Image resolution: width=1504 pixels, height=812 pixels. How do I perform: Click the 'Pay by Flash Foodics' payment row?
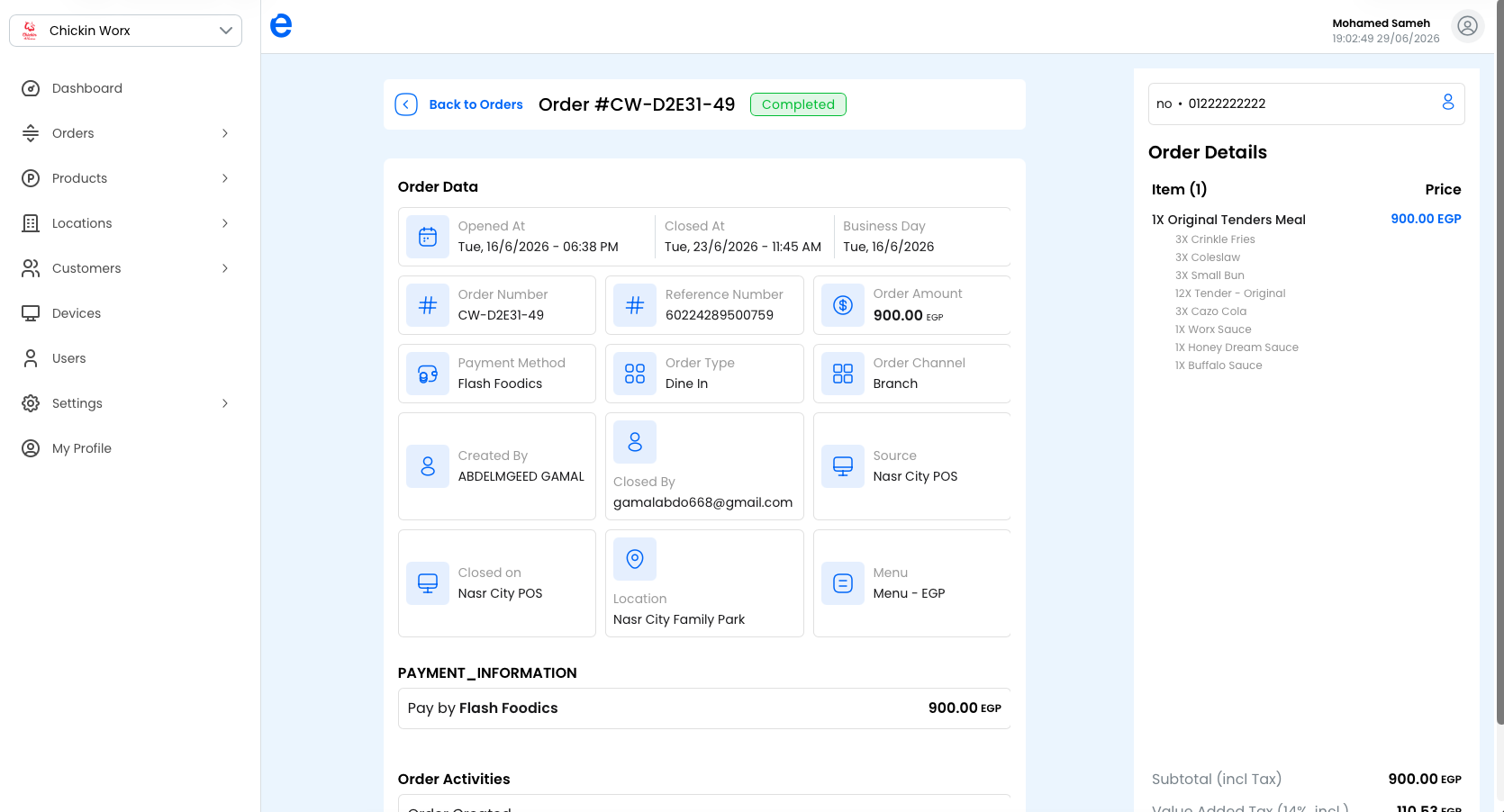click(704, 708)
